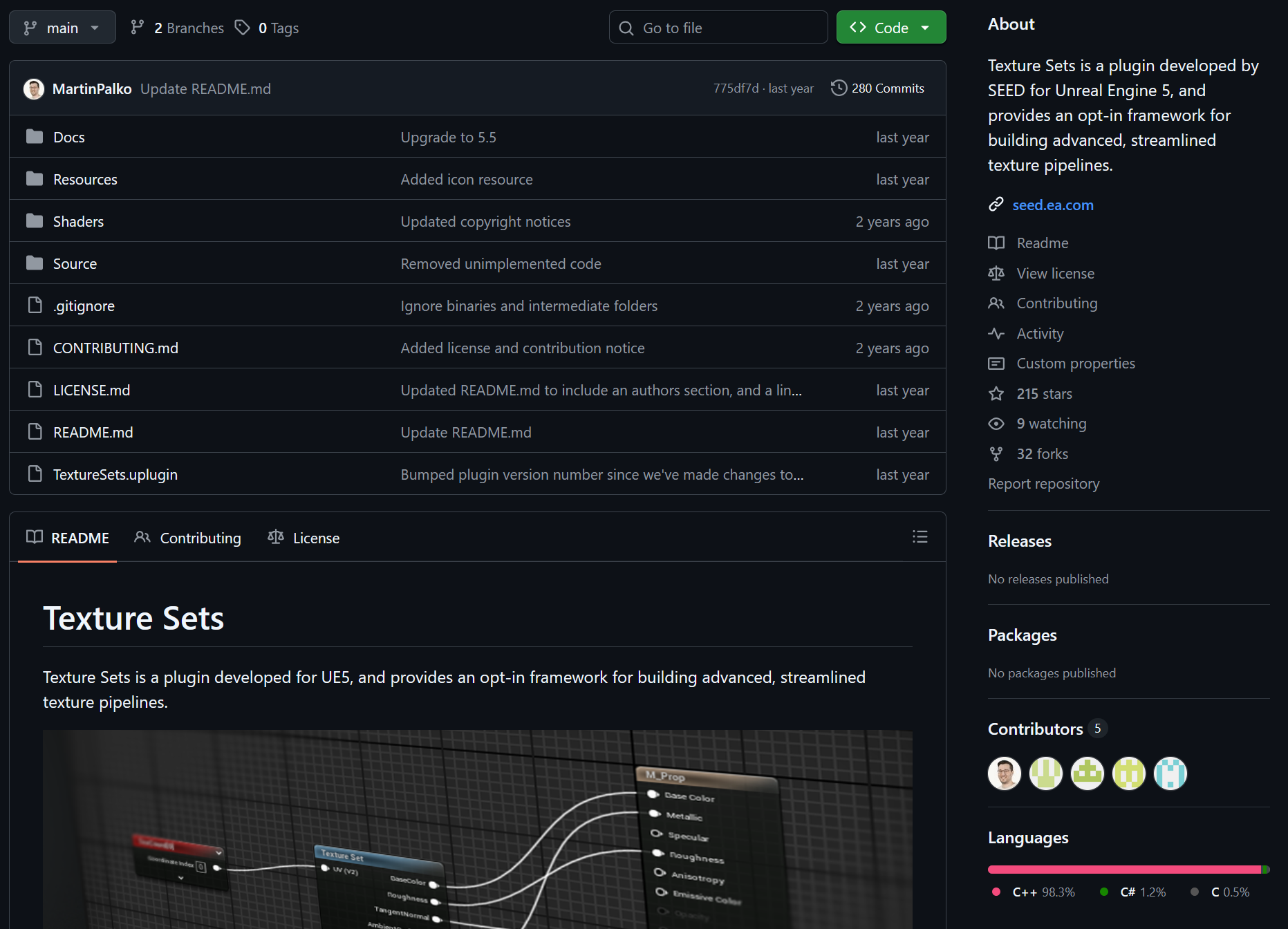Screen dimensions: 1288x929
Task: View the 2 Branches list
Action: [x=178, y=28]
